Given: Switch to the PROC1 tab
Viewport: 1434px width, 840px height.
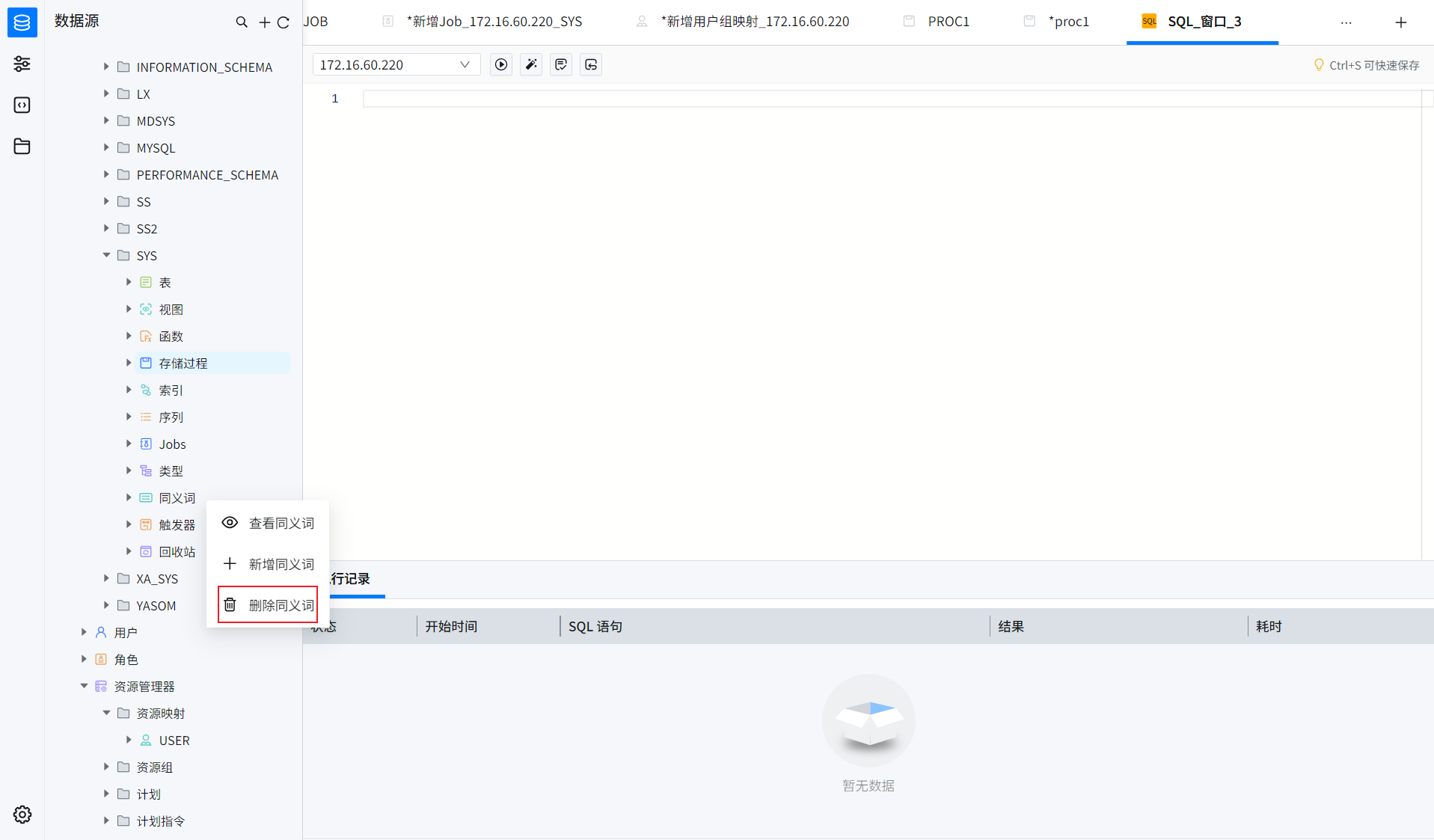Looking at the screenshot, I should [949, 22].
